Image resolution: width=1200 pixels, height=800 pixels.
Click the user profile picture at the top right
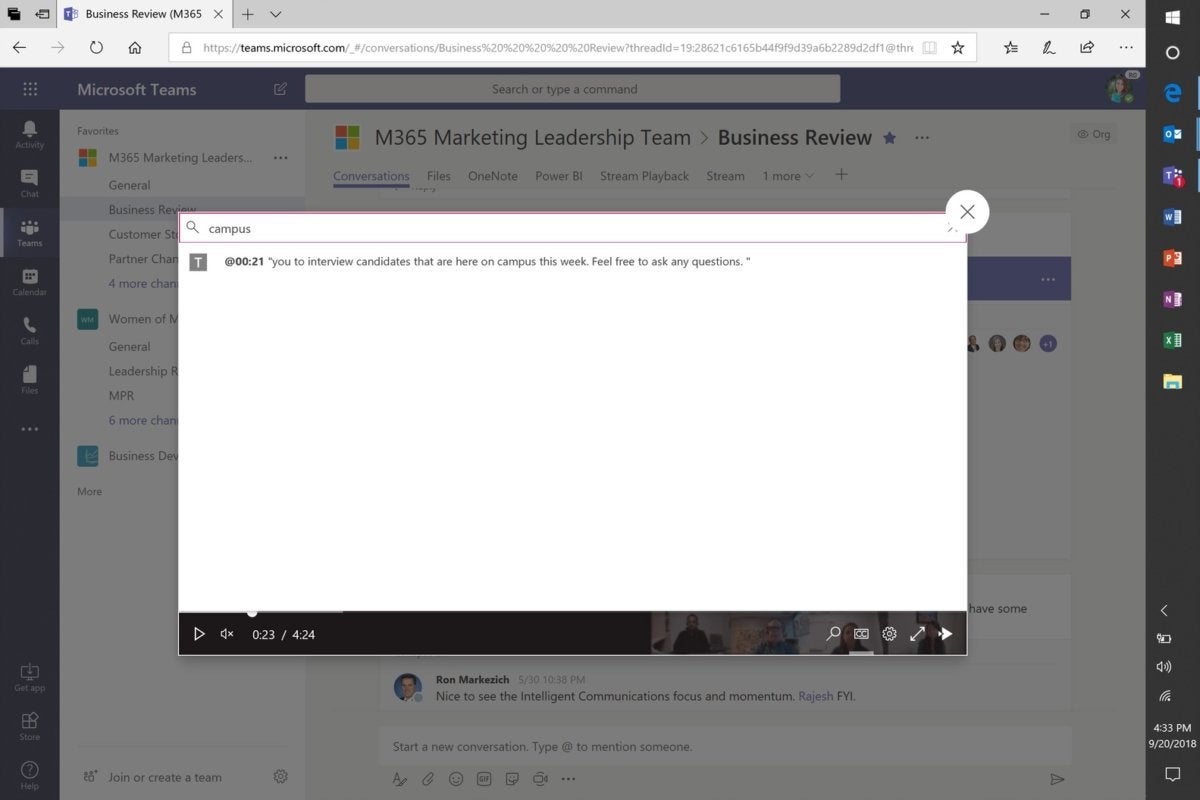[1119, 89]
